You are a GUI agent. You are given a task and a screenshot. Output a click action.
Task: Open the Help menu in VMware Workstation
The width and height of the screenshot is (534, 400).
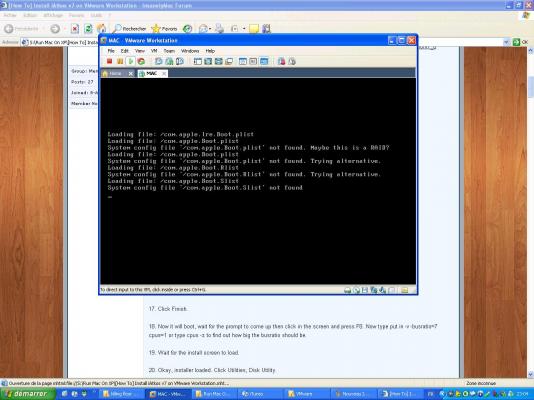tap(210, 51)
